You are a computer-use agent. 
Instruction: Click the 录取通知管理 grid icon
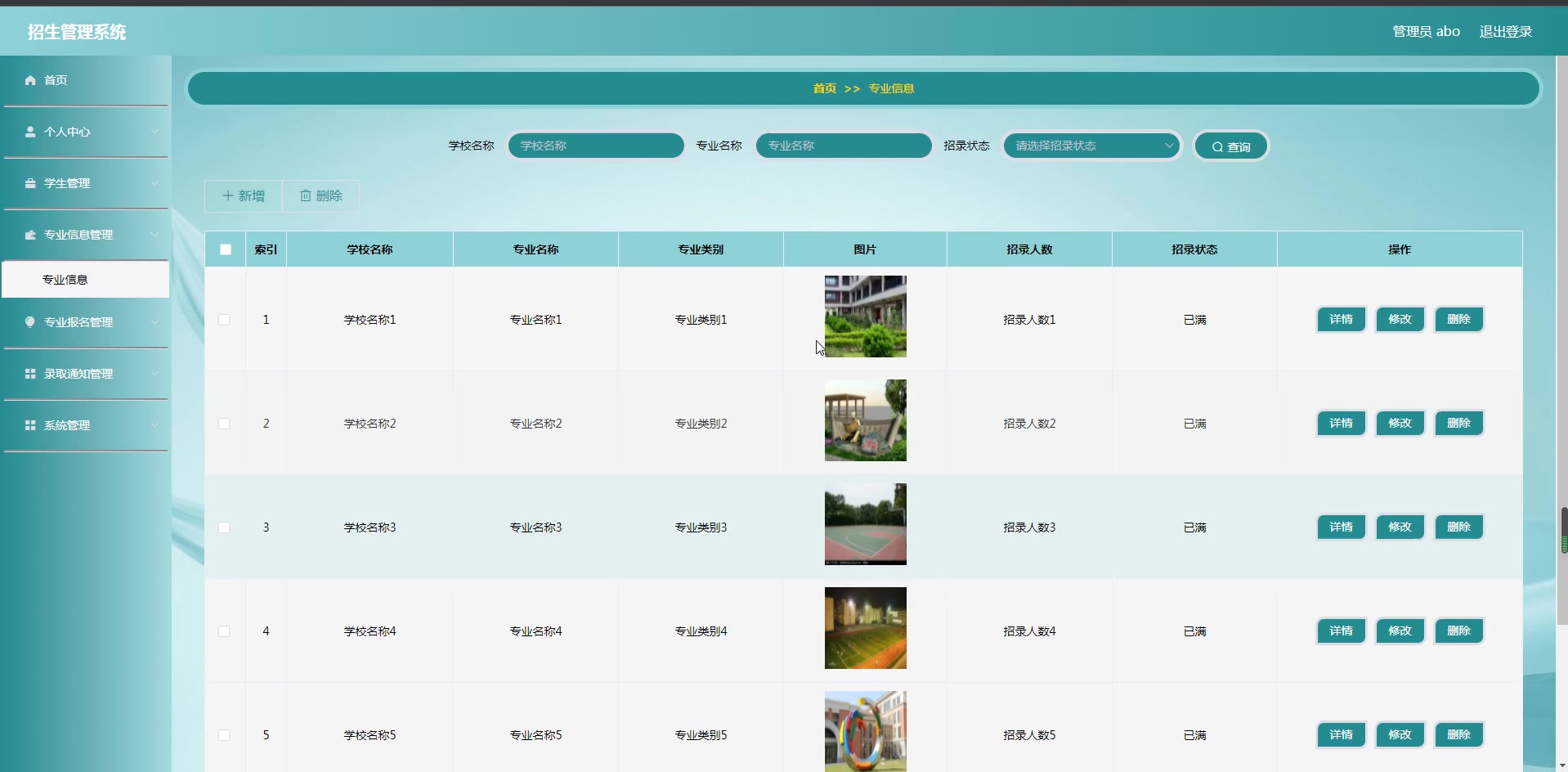30,374
